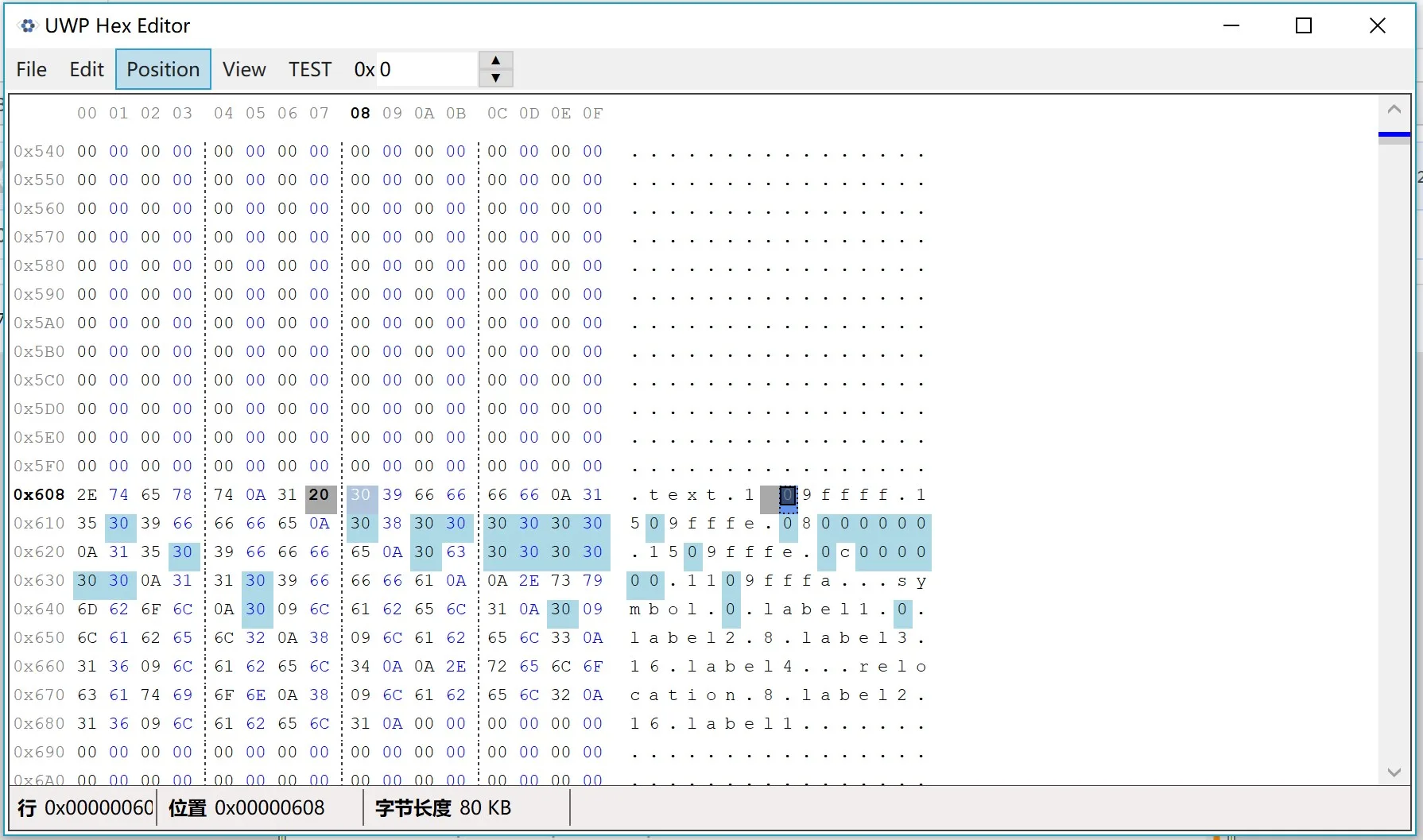1423x840 pixels.
Task: Select byte 6D in row 0x640
Action: [87, 609]
